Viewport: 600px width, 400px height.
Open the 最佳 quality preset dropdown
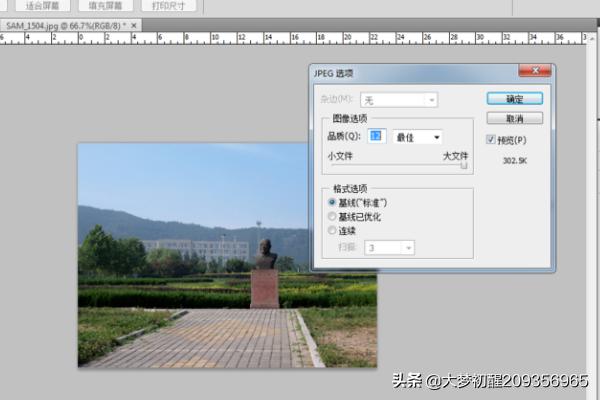tap(418, 137)
